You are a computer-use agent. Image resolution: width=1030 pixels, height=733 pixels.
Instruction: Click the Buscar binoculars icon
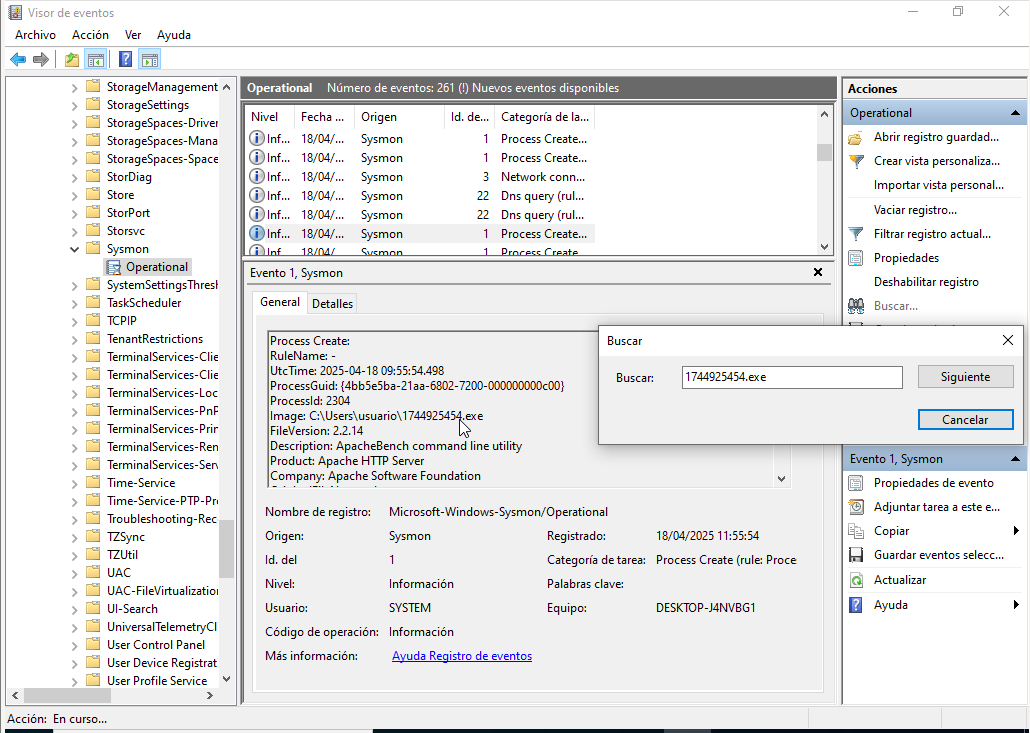point(855,306)
